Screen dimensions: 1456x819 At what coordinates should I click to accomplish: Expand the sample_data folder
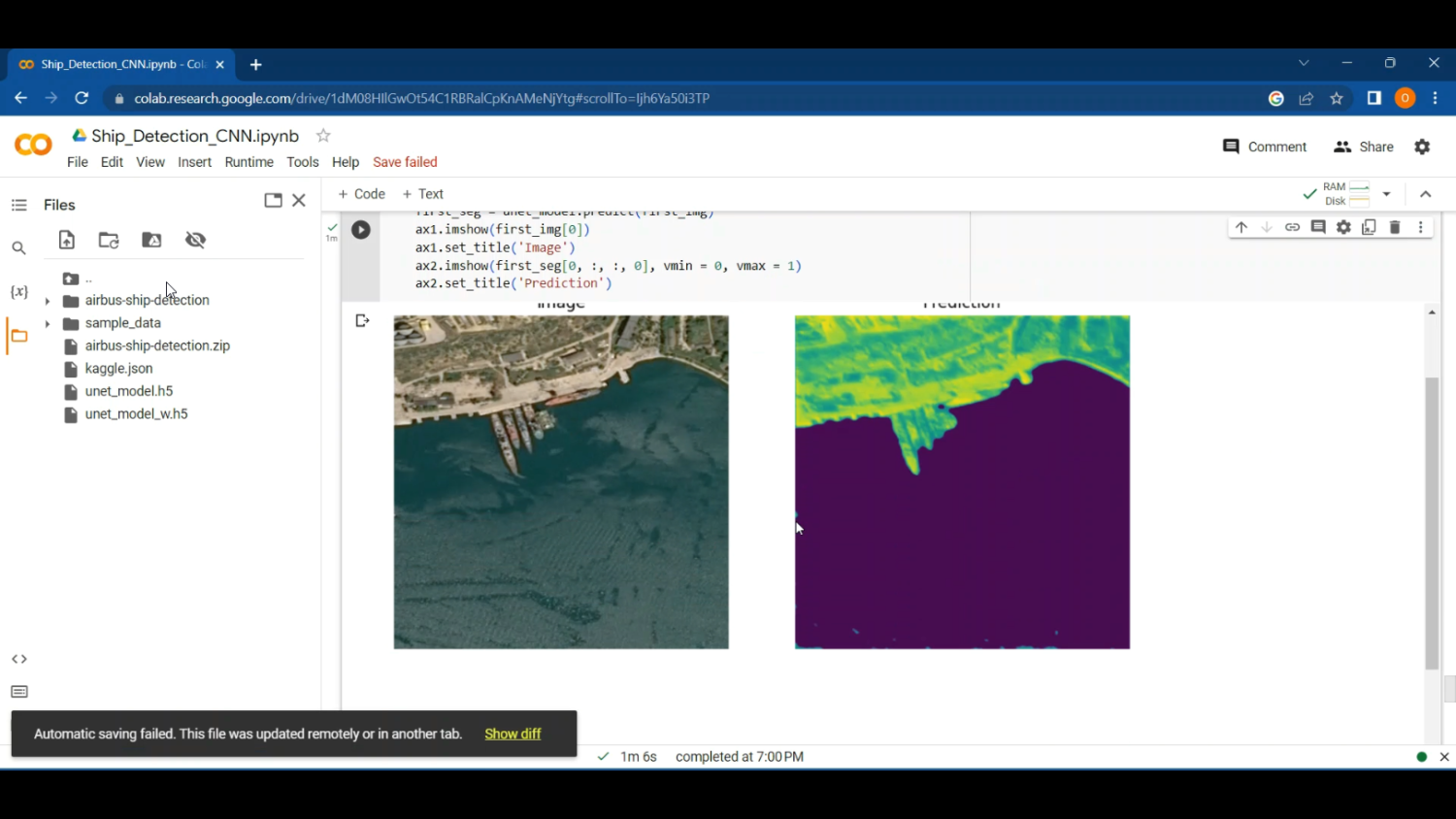(x=47, y=322)
